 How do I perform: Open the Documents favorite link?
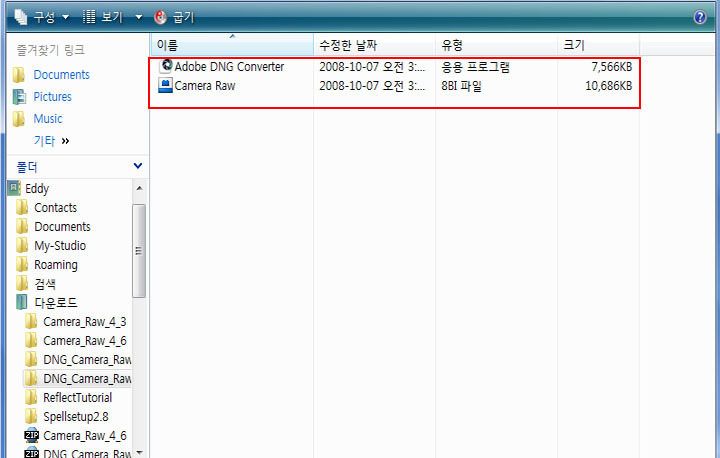click(62, 74)
